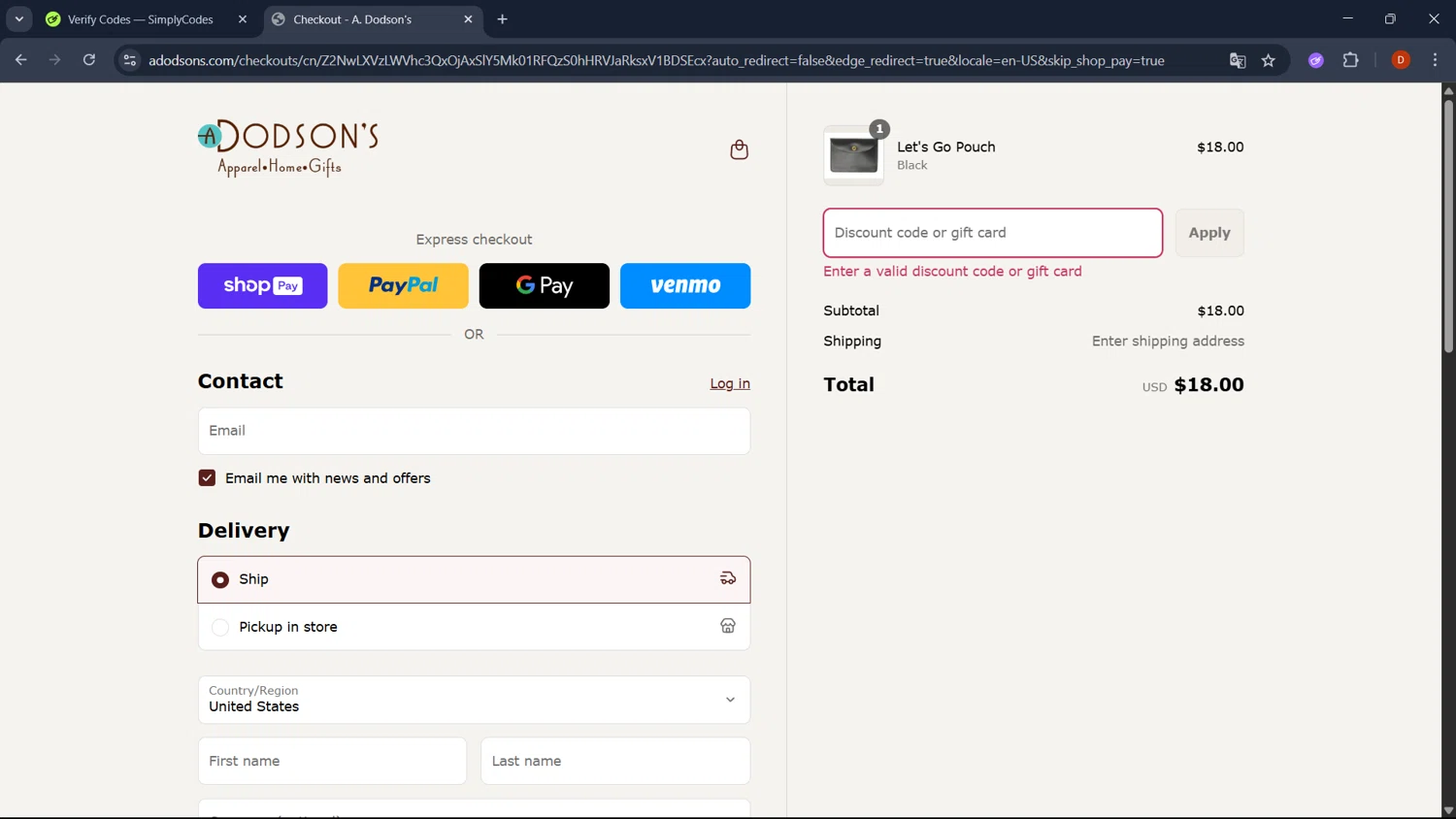Restore down the browser window
Screen dimensions: 1456x819
point(1390,19)
